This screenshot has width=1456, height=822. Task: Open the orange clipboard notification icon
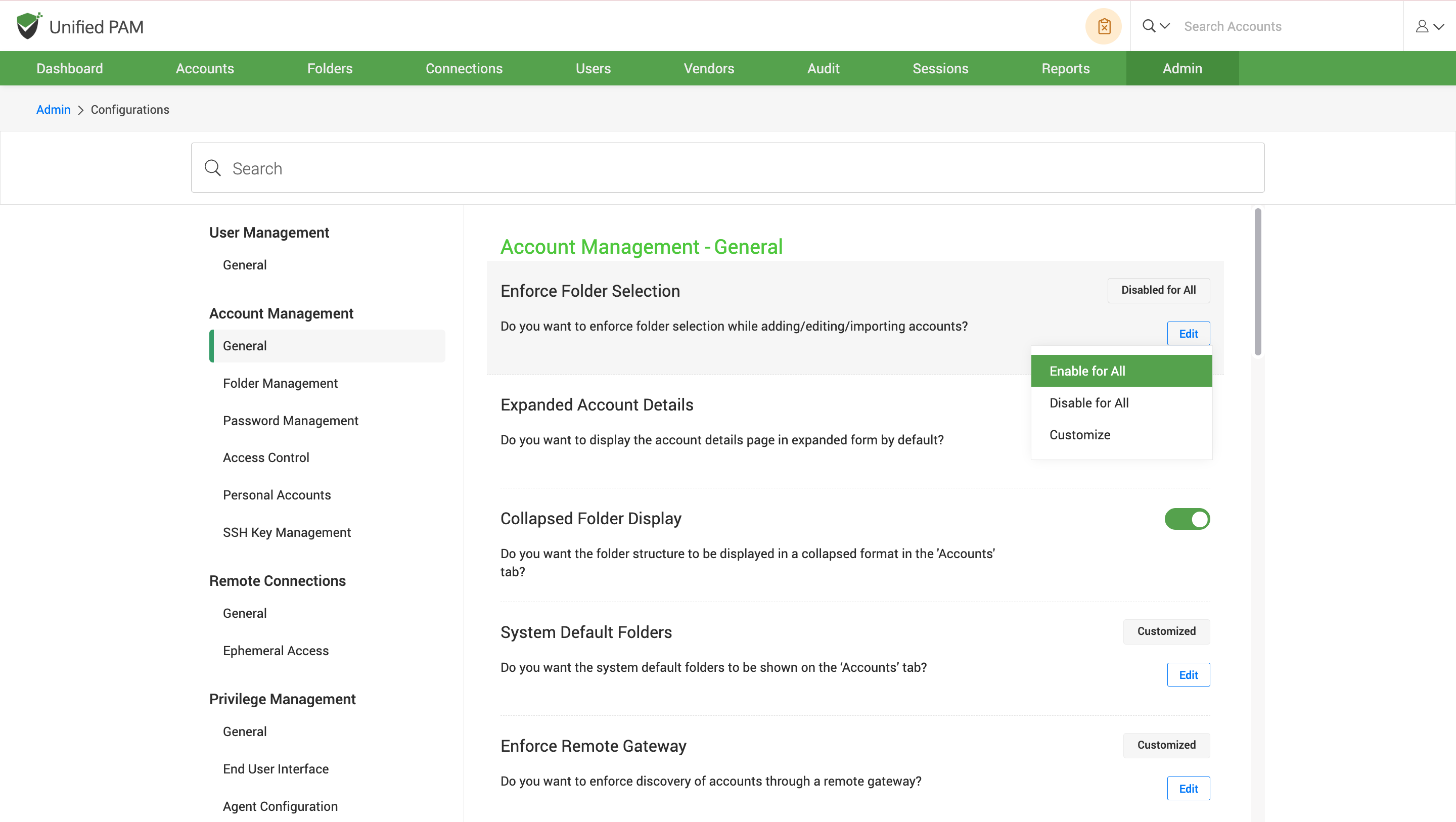(1103, 26)
